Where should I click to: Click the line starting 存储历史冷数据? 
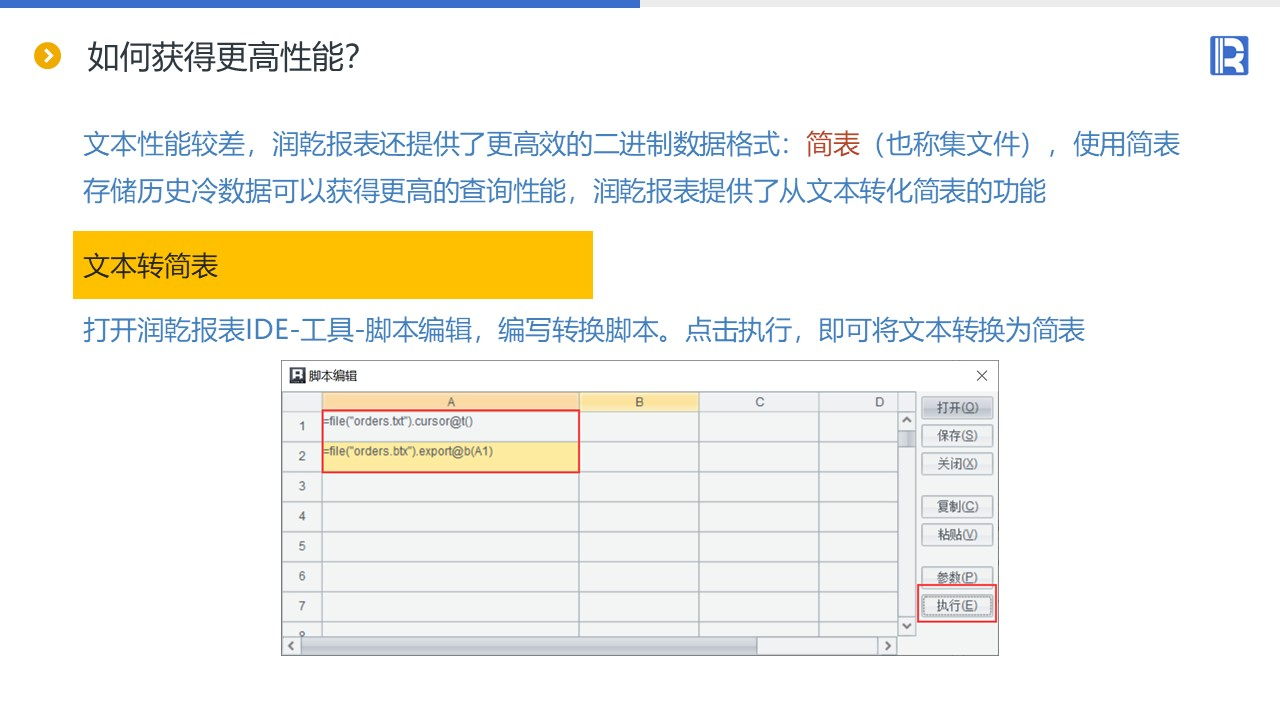[x=565, y=191]
